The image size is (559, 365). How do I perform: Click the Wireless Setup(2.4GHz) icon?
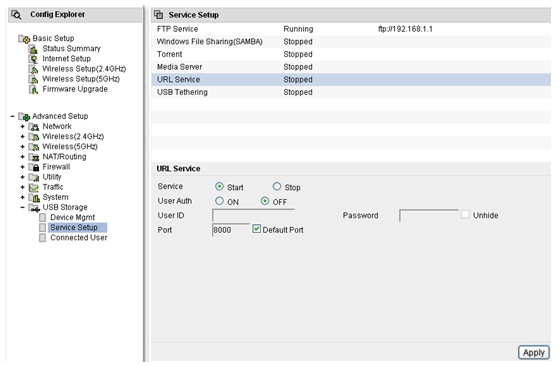coord(33,69)
